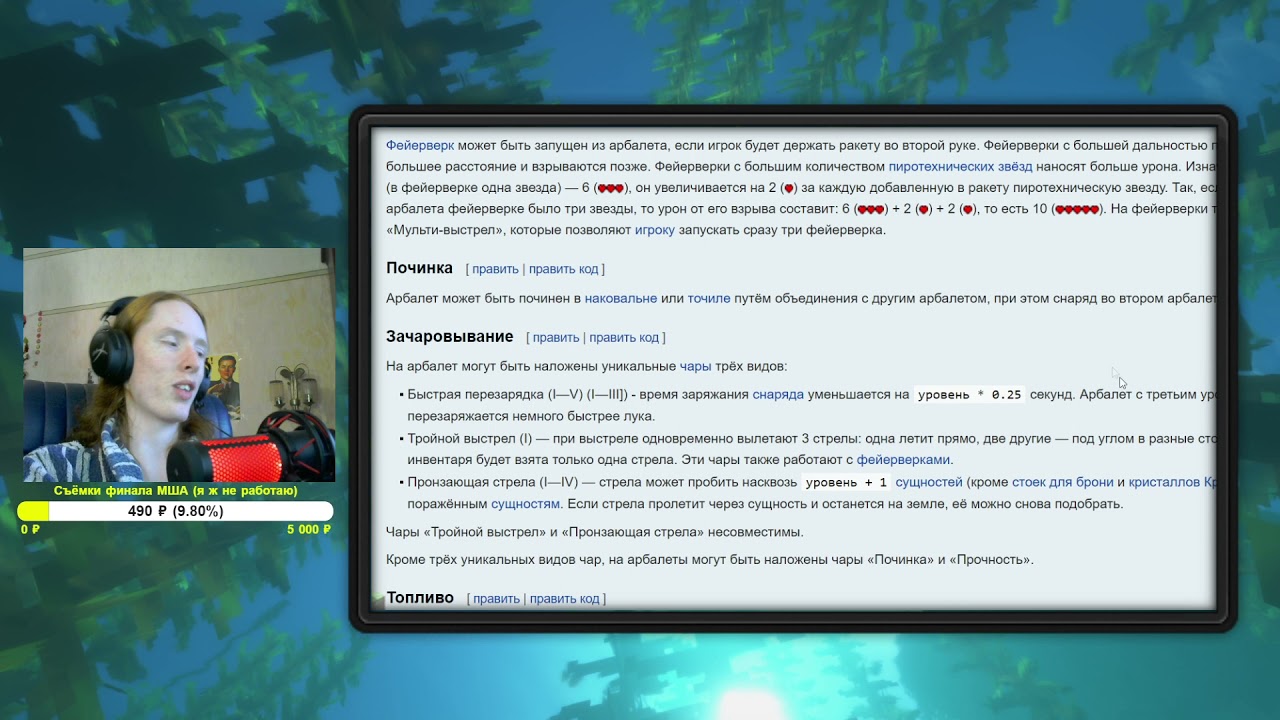Open the наковальне link
Viewport: 1280px width, 720px height.
(621, 298)
